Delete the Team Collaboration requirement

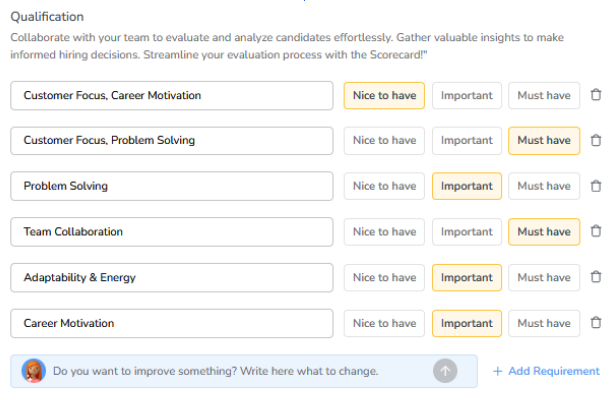tap(596, 232)
